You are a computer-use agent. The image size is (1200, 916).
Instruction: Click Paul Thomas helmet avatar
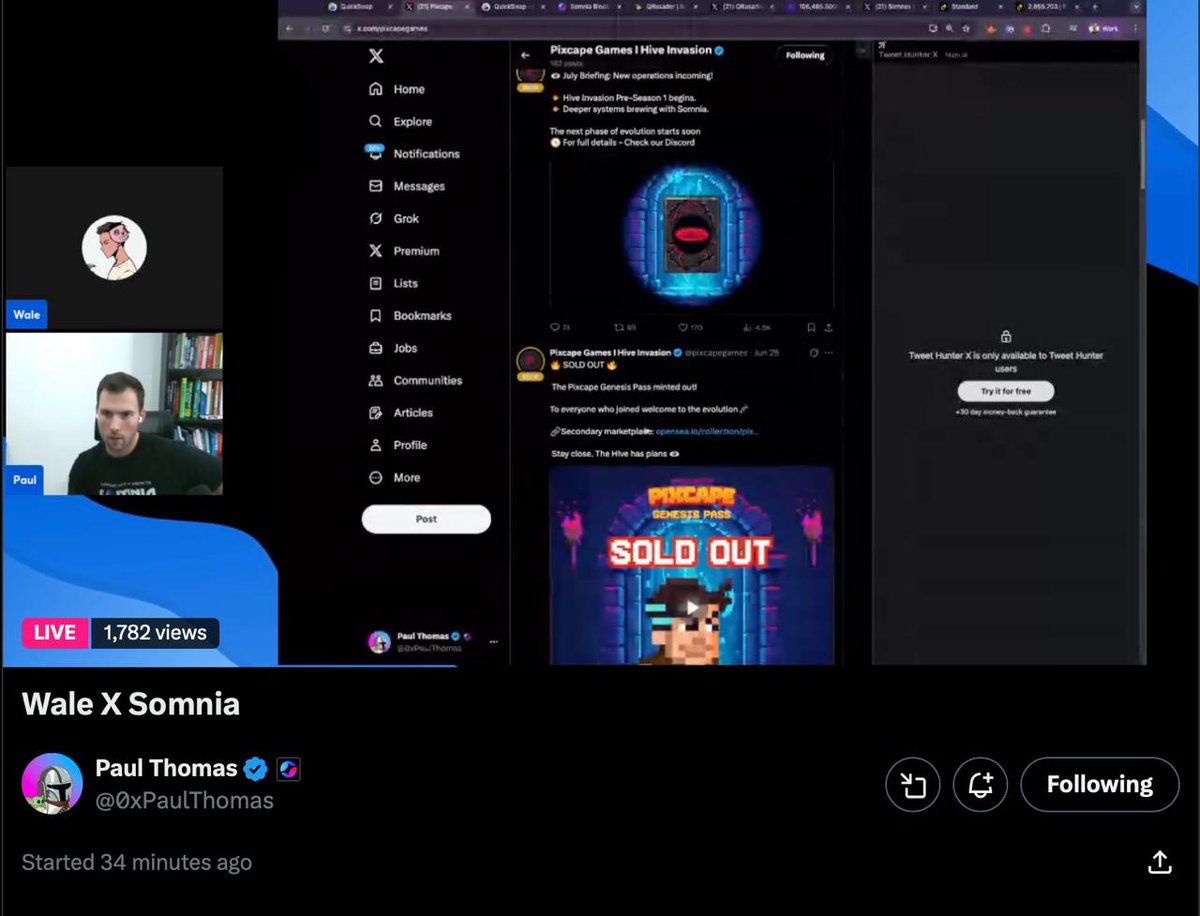coord(52,783)
